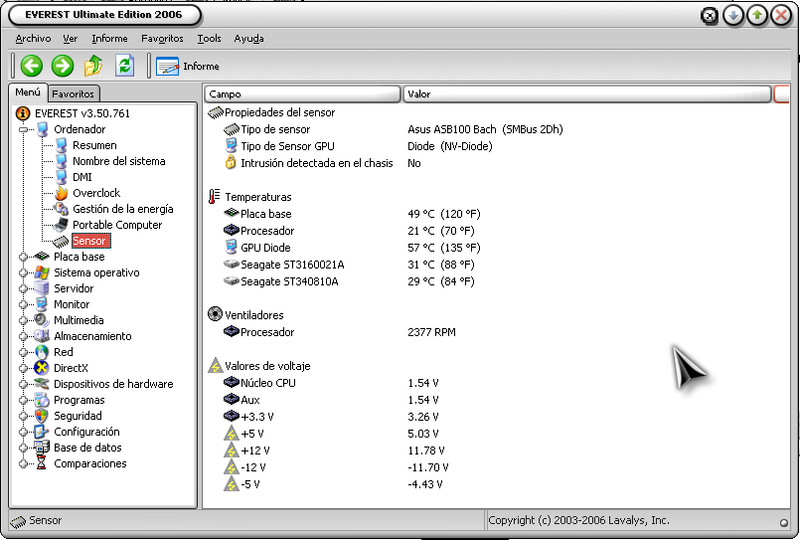Click the Overclock flame icon
Viewport: 800px width, 540px height.
click(x=61, y=193)
